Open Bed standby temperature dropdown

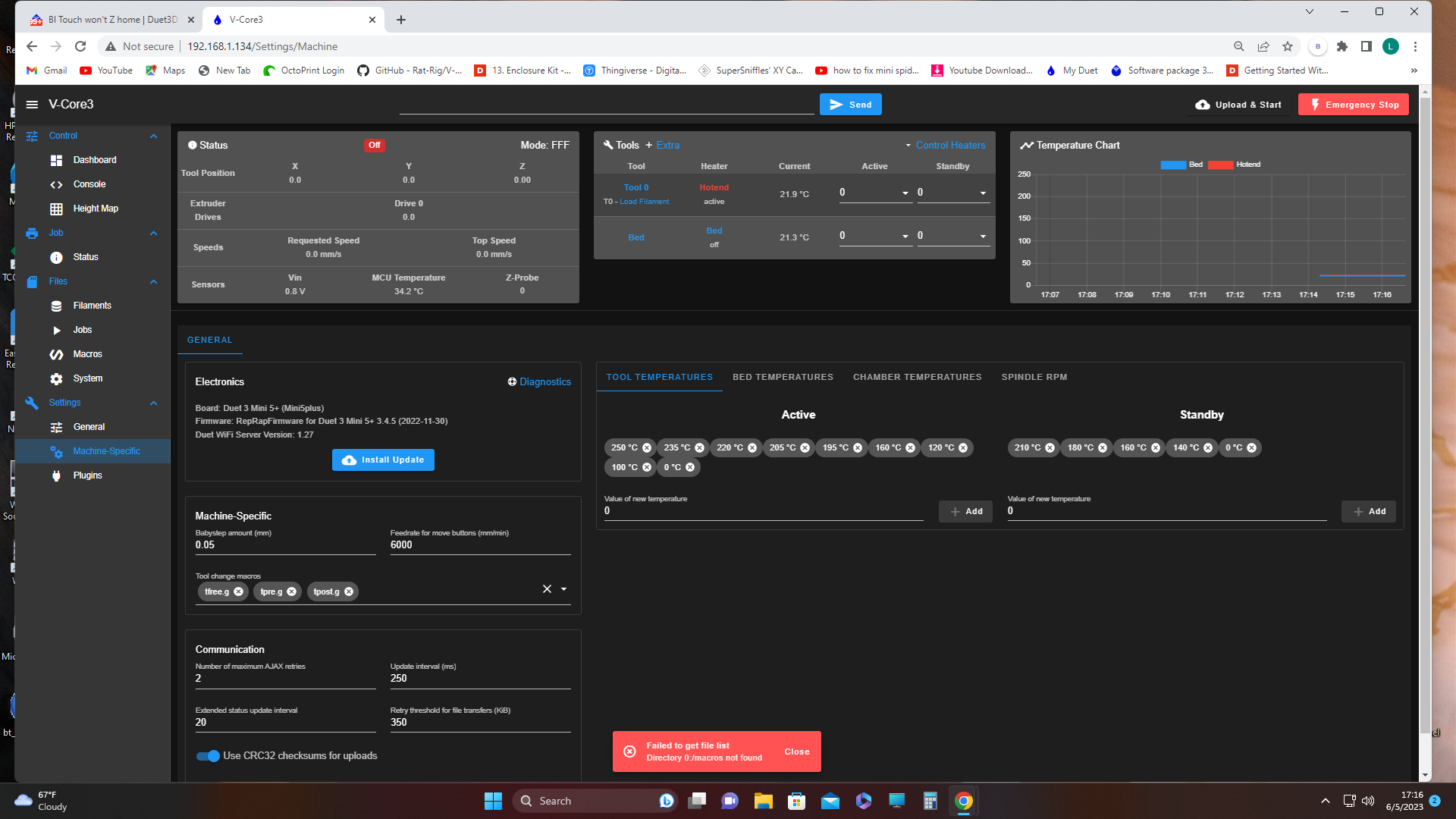pos(983,237)
